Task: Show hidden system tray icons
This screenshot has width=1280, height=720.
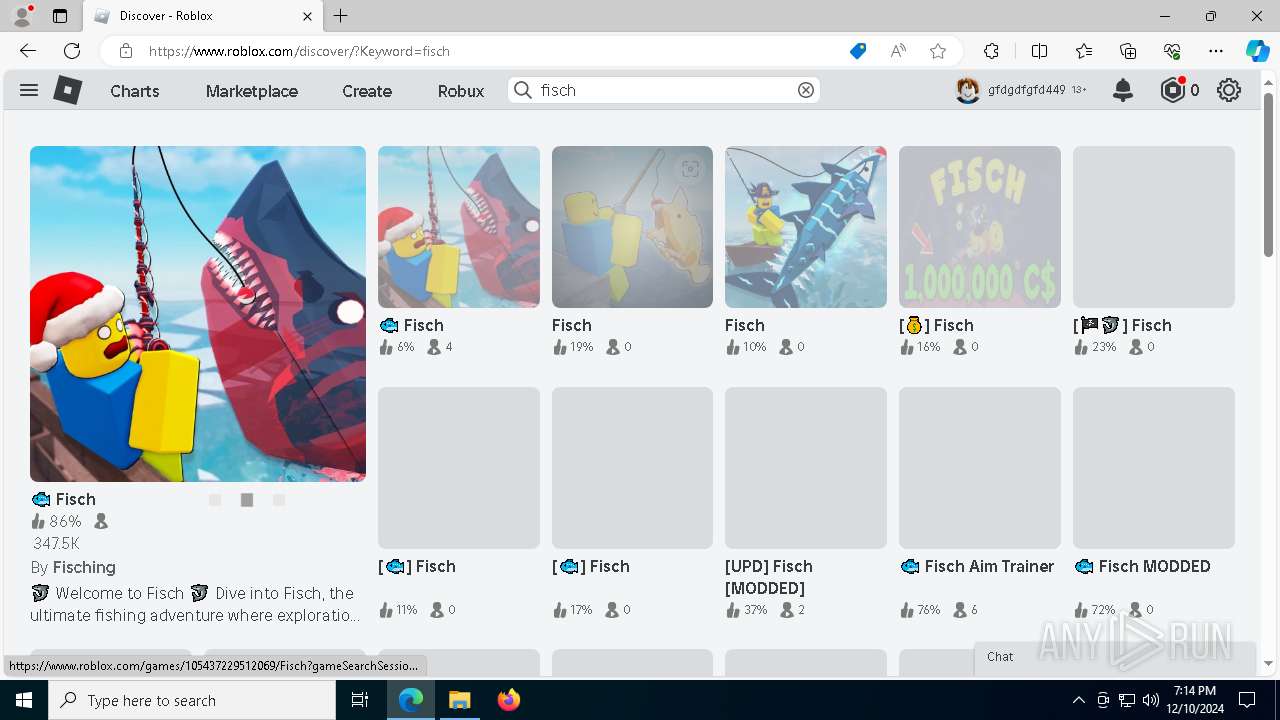Action: pos(1078,700)
